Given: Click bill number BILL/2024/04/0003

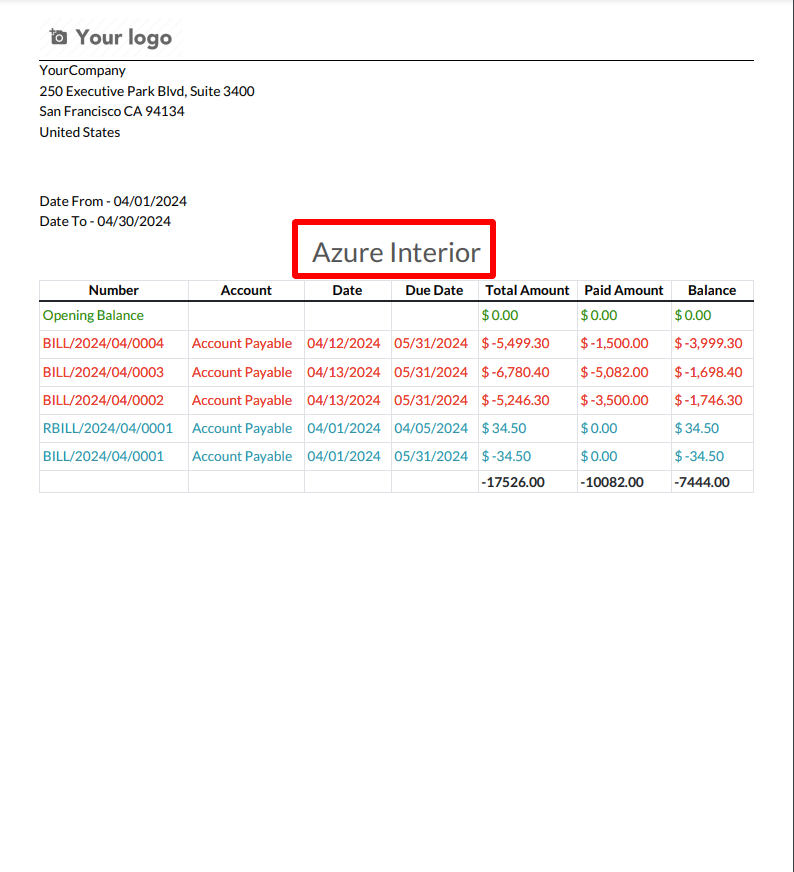Looking at the screenshot, I should point(103,372).
